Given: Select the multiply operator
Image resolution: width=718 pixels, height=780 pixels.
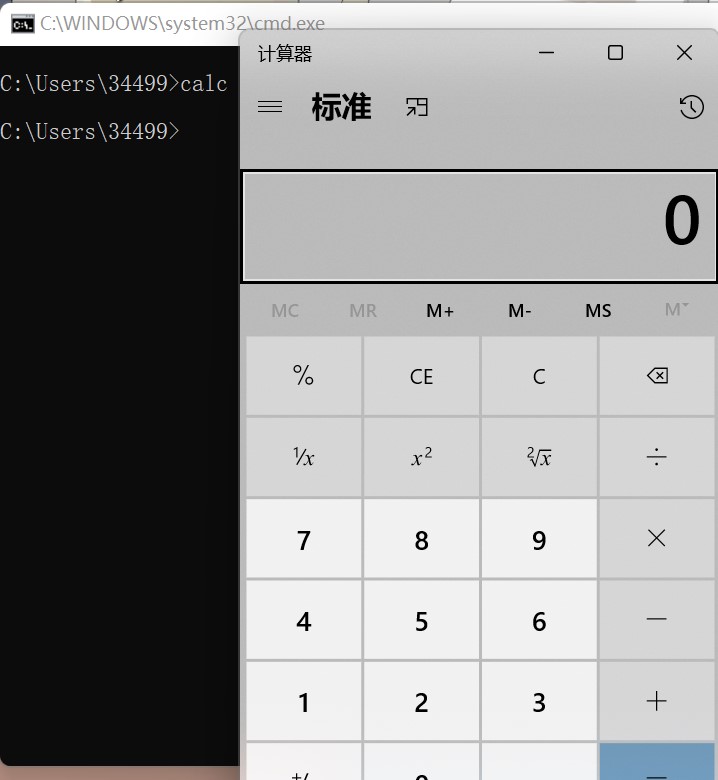Looking at the screenshot, I should click(x=657, y=538).
